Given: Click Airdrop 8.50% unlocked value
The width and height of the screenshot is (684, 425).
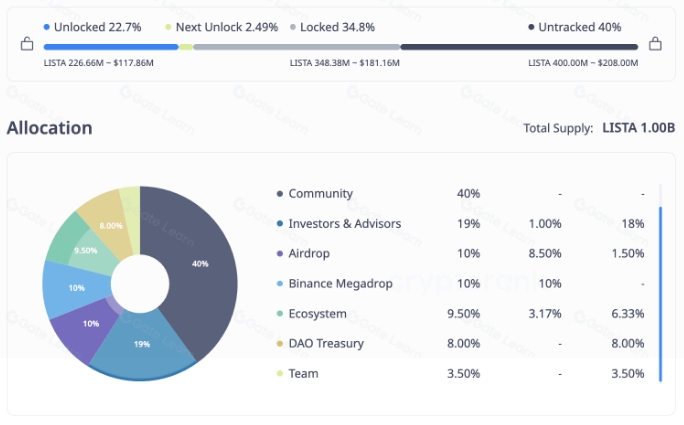Looking at the screenshot, I should [545, 254].
